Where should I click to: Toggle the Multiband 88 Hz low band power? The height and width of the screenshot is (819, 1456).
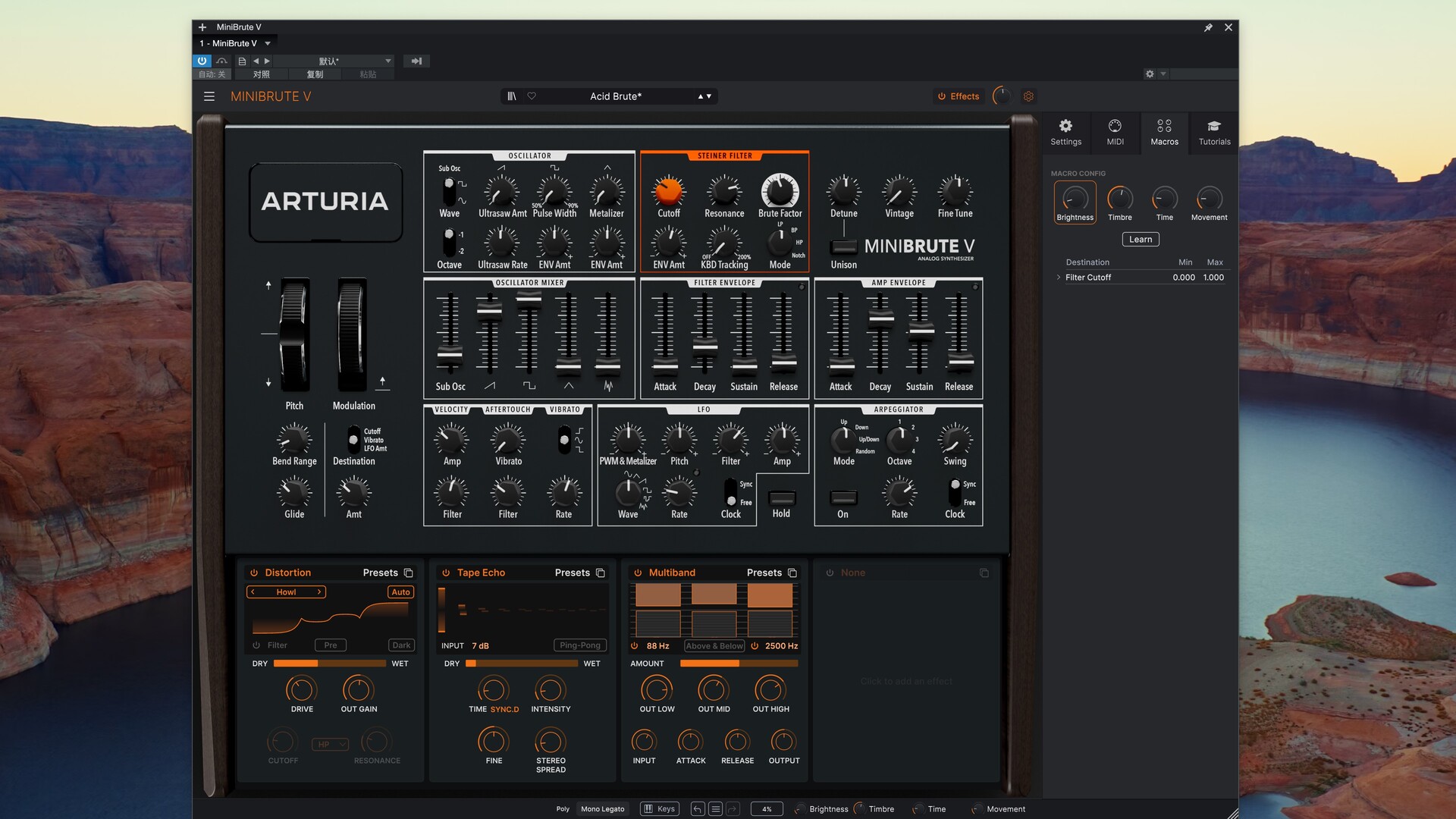[x=635, y=646]
